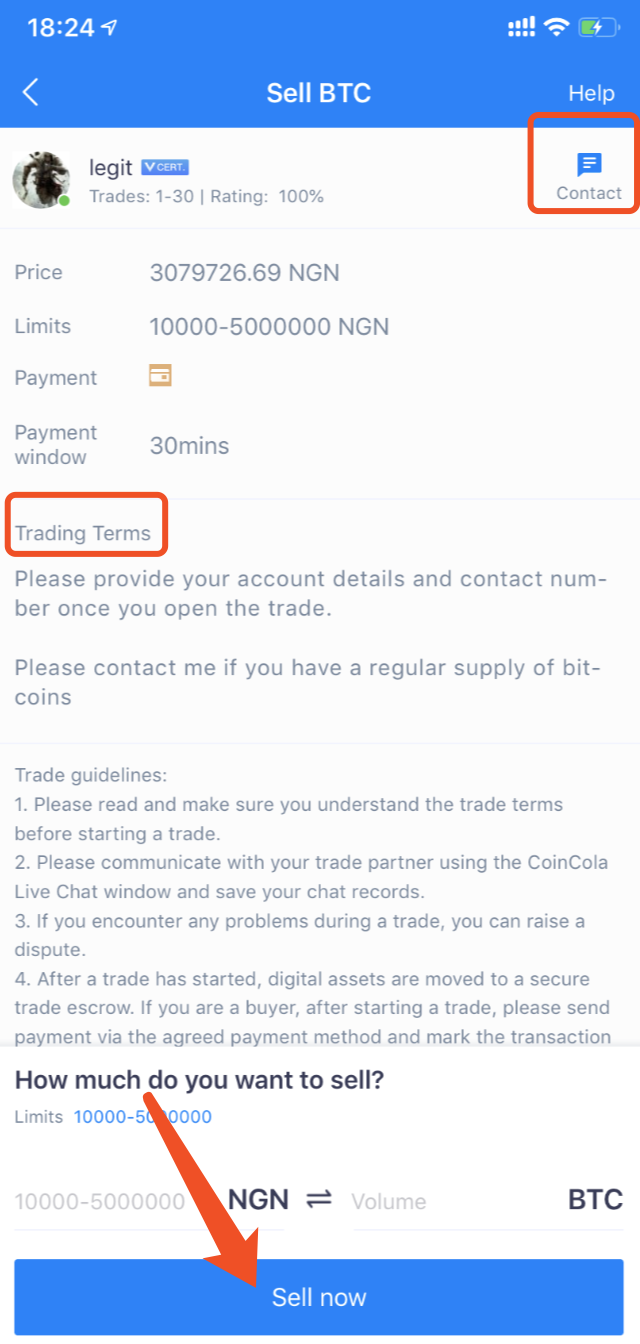Screen dimensions: 640x1344
Task: Open the Help link in header
Action: [x=591, y=93]
